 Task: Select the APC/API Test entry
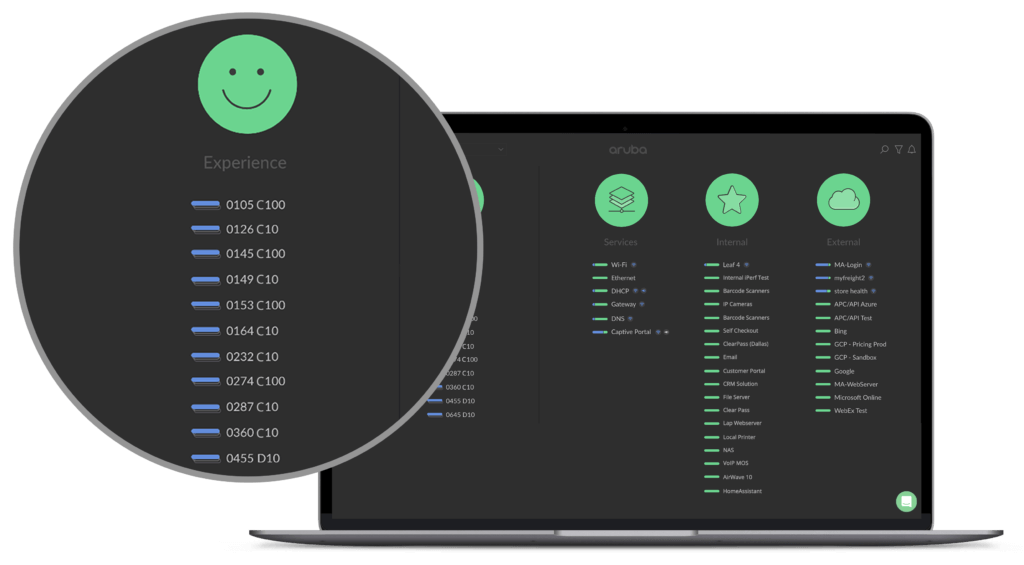[844, 318]
